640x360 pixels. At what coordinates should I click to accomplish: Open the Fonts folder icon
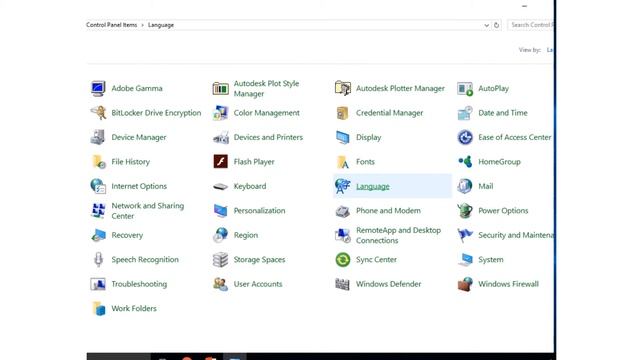(342, 162)
